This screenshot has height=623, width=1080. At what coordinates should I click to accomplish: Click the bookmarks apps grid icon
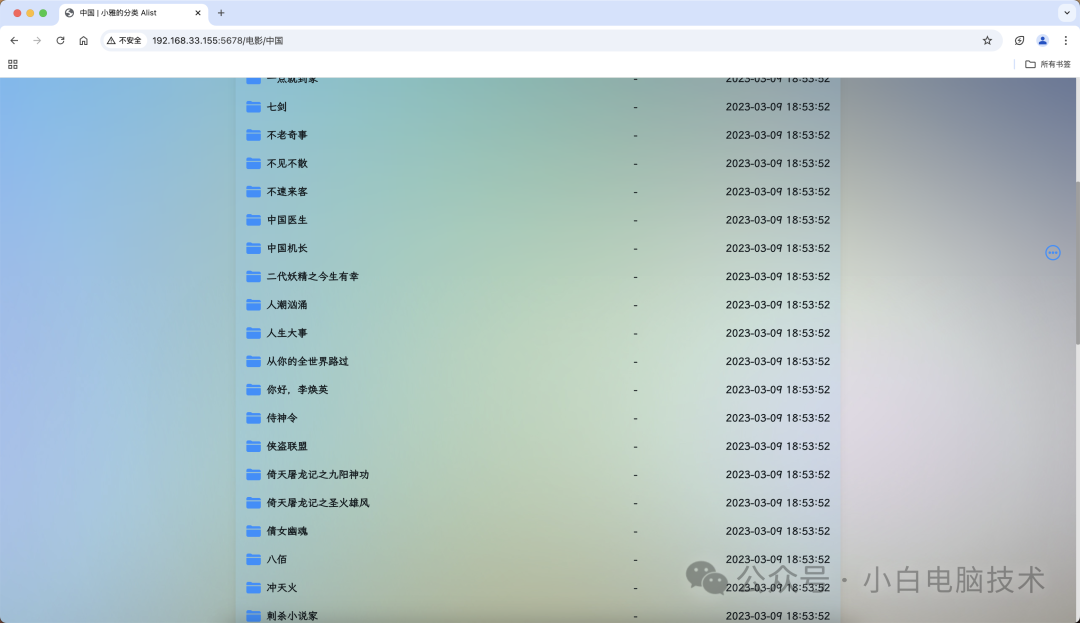(x=13, y=64)
